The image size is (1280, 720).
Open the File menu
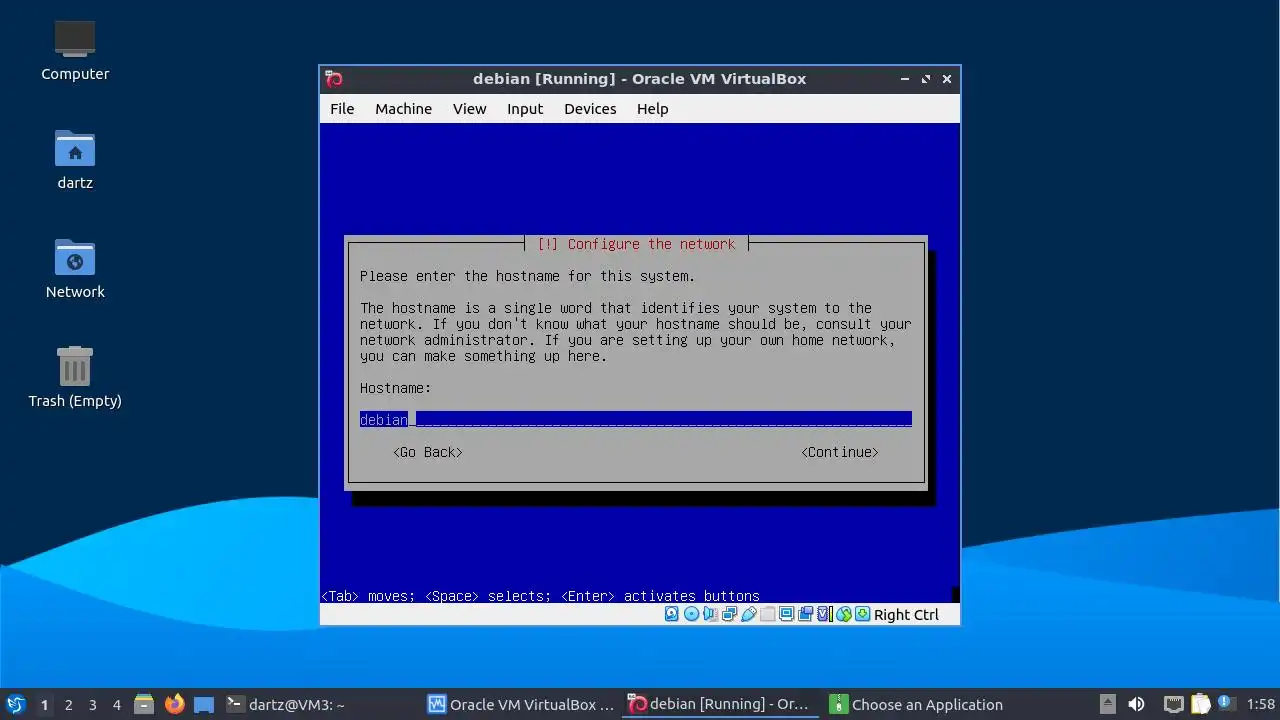(342, 109)
